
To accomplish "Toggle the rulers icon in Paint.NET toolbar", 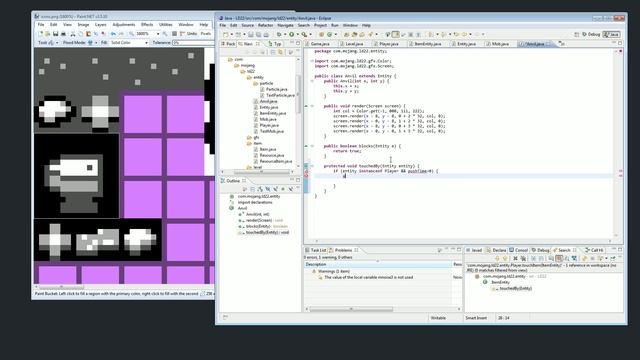I will coord(182,34).
